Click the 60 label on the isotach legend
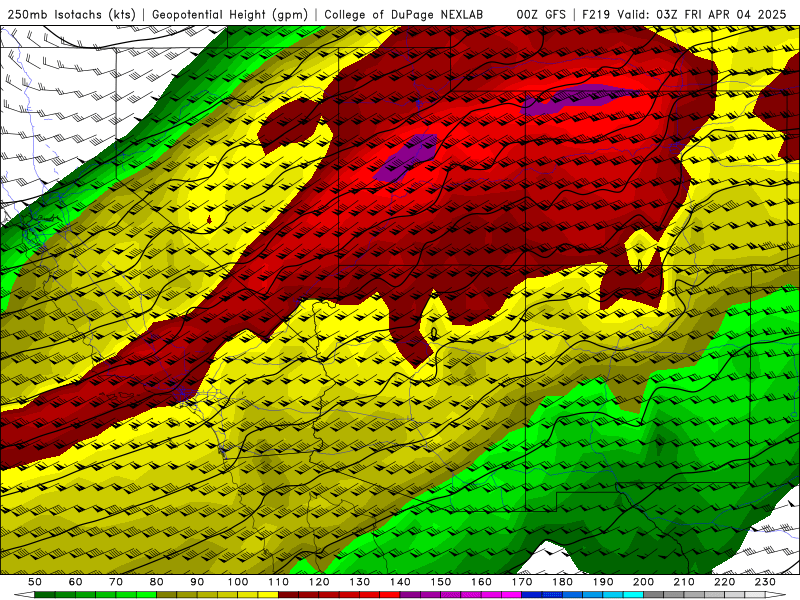Viewport: 800px width, 600px height. click(75, 582)
